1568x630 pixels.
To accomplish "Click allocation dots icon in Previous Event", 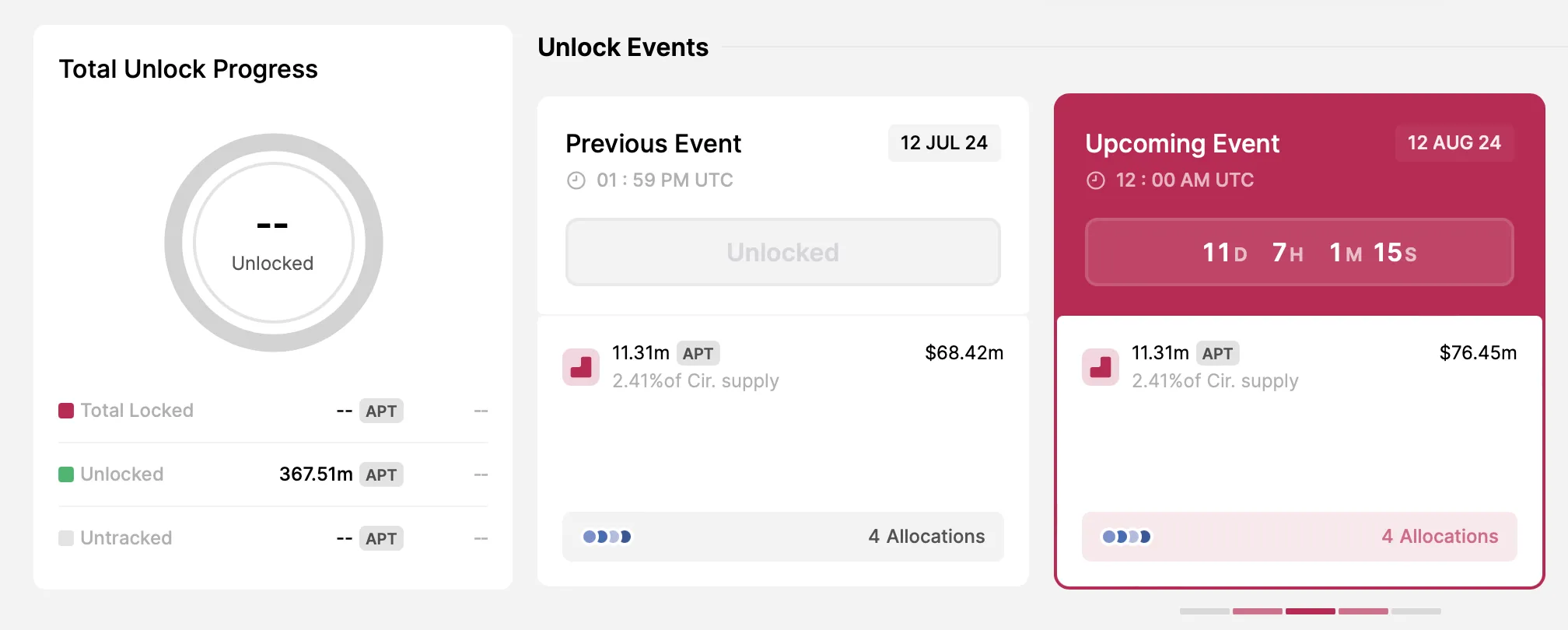I will click(x=607, y=537).
